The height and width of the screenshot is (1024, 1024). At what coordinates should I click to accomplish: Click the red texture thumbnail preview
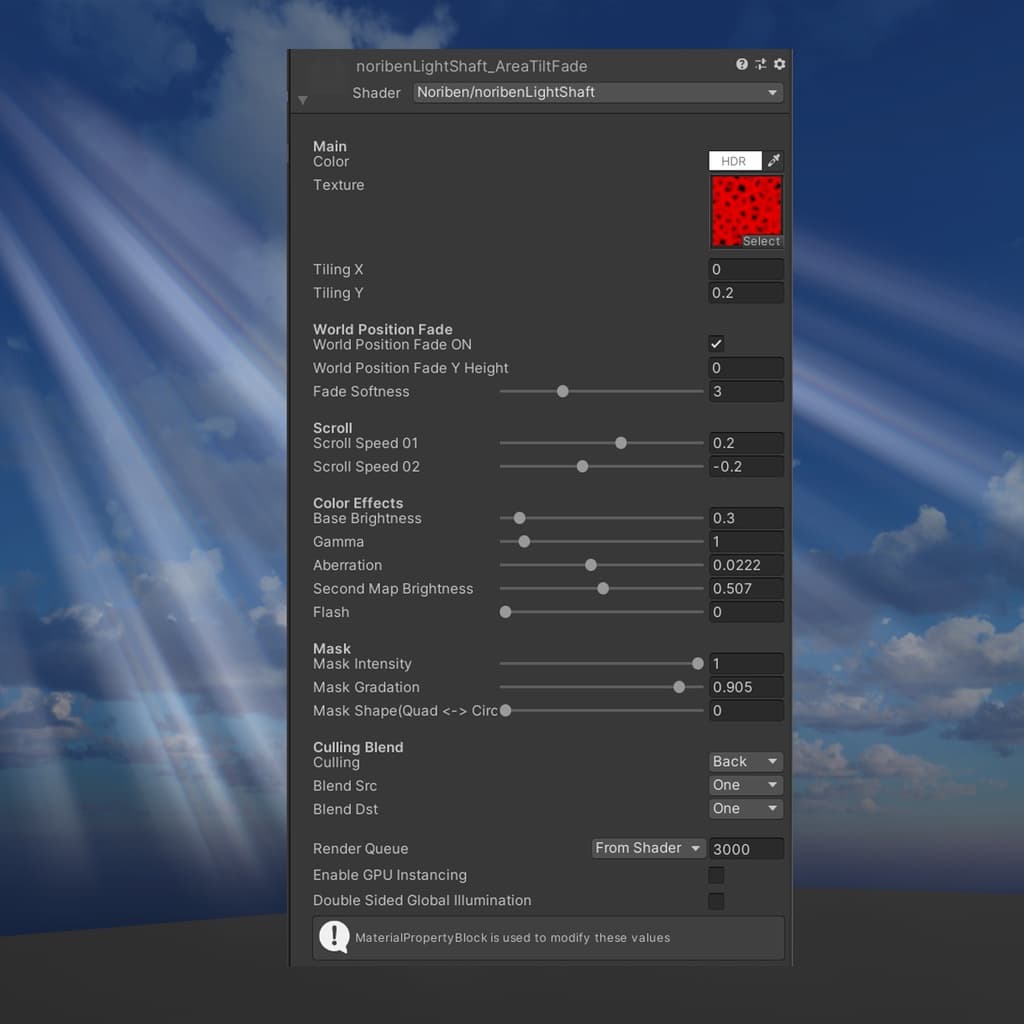coord(746,206)
